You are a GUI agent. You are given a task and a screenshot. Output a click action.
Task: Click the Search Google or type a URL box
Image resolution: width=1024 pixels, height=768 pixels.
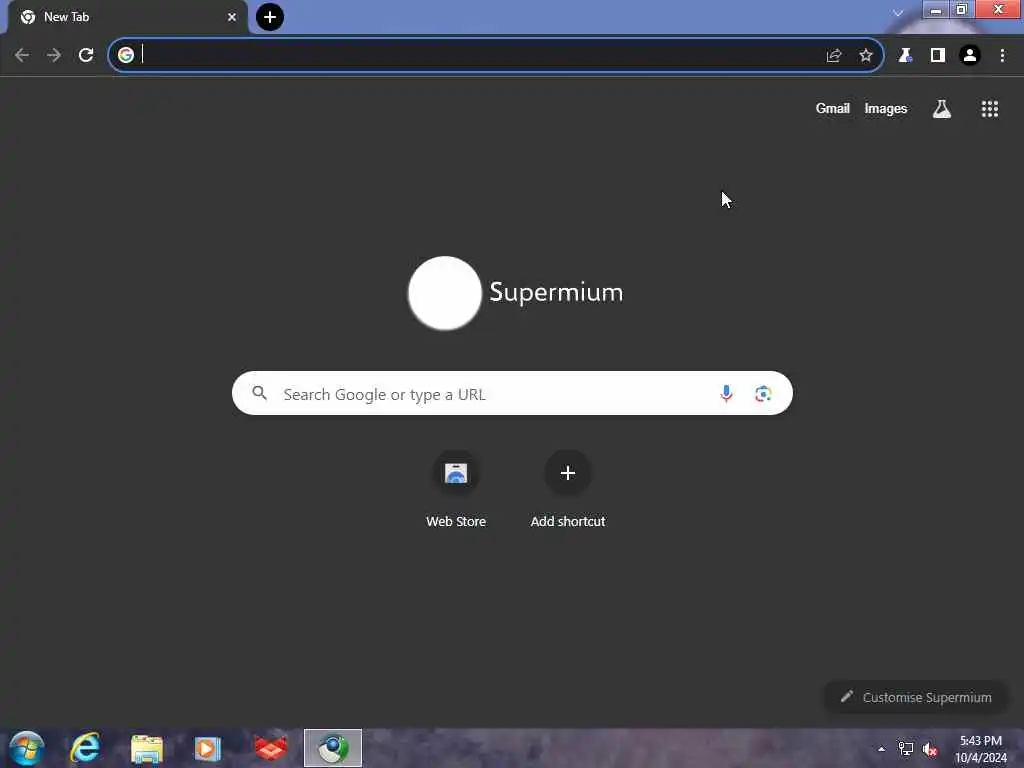click(512, 393)
